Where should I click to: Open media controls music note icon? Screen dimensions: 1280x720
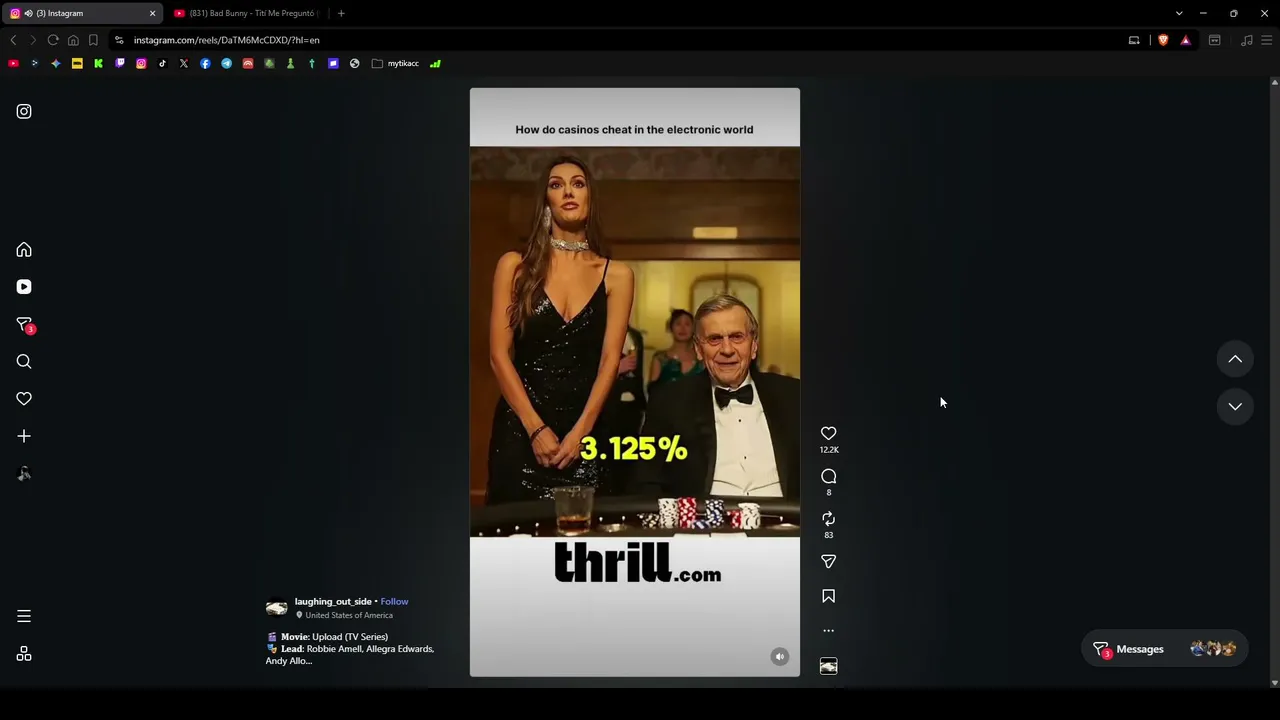click(x=1246, y=40)
